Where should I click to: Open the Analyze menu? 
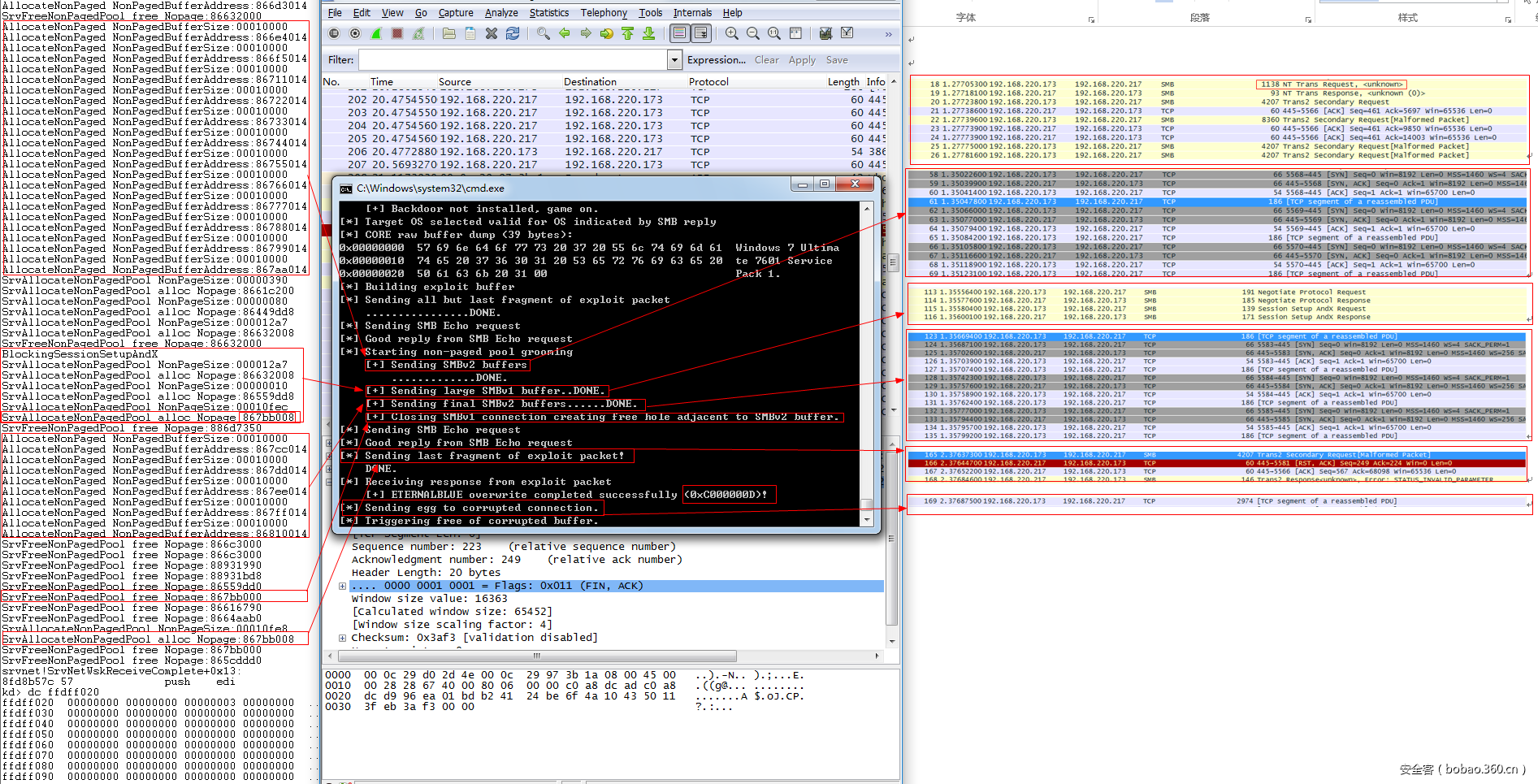click(x=501, y=13)
